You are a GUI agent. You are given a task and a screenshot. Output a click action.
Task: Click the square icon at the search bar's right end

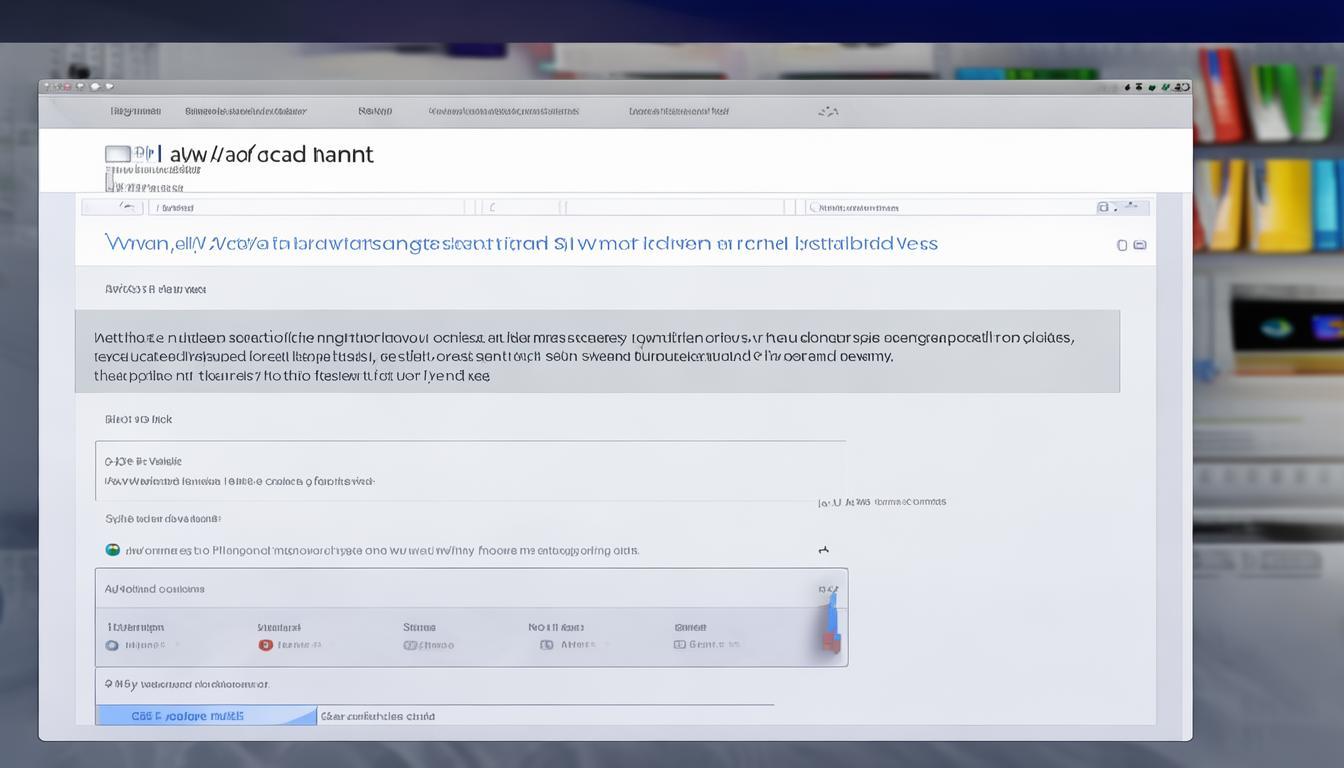[1103, 207]
